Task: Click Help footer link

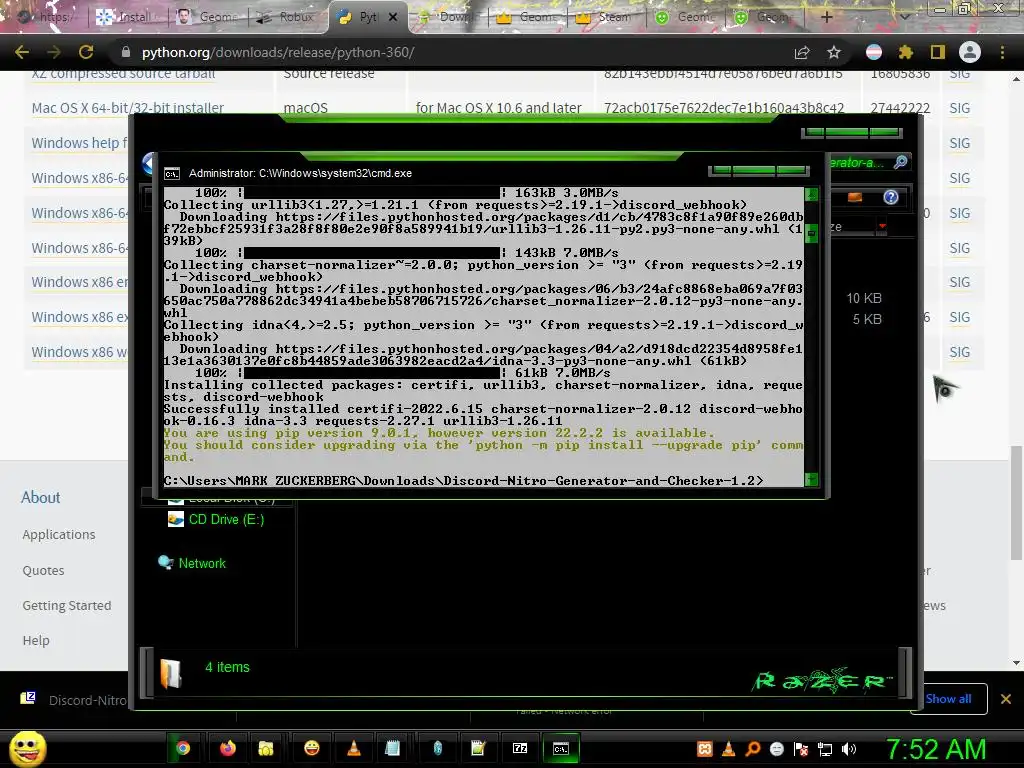Action: [36, 641]
